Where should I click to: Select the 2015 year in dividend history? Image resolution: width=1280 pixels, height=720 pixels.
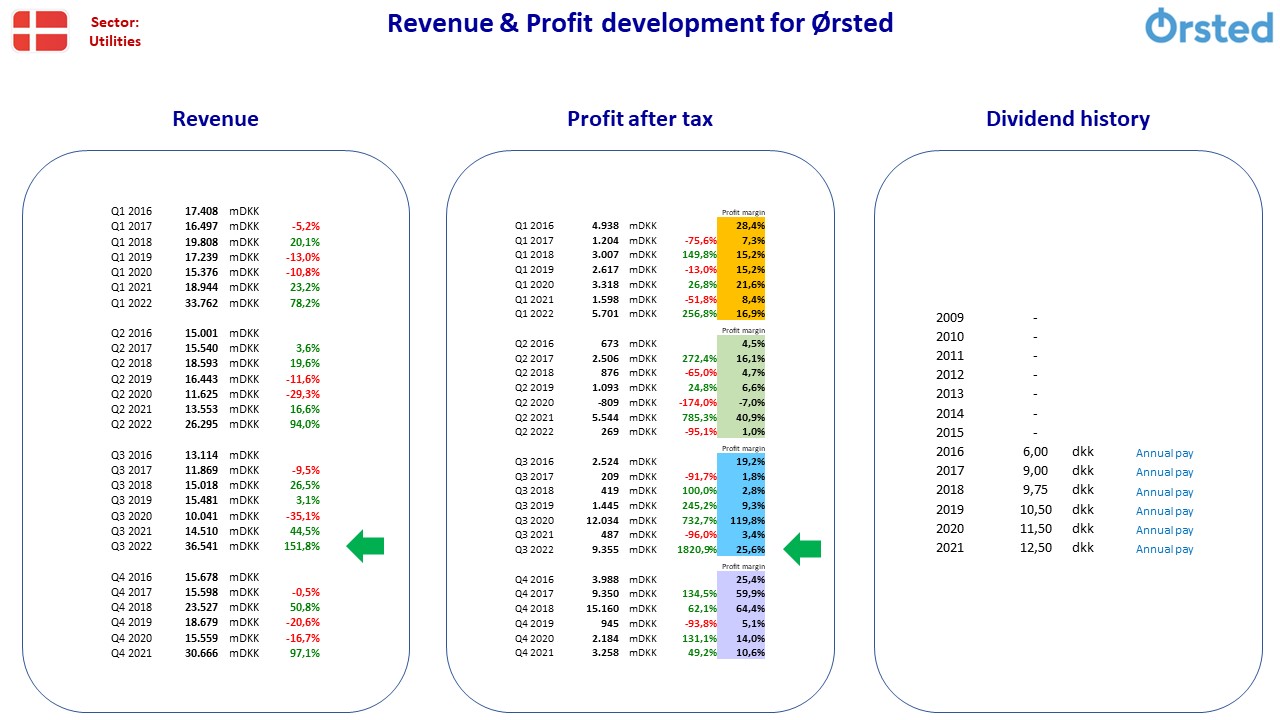tap(950, 433)
